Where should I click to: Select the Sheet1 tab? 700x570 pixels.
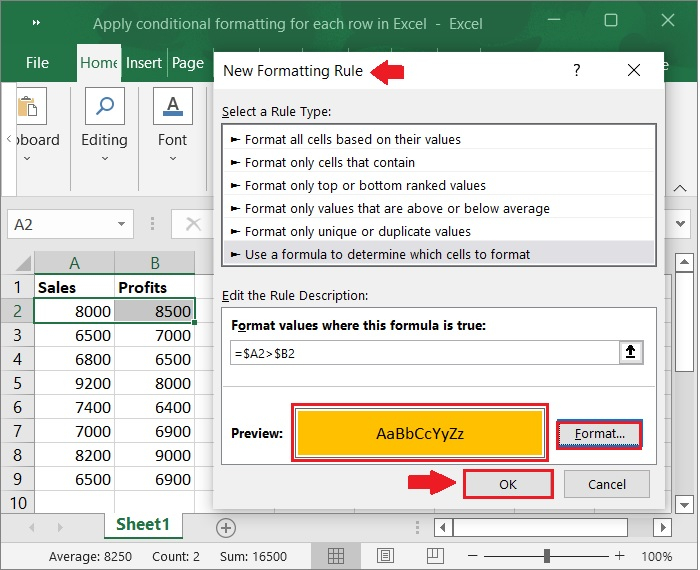[x=143, y=524]
